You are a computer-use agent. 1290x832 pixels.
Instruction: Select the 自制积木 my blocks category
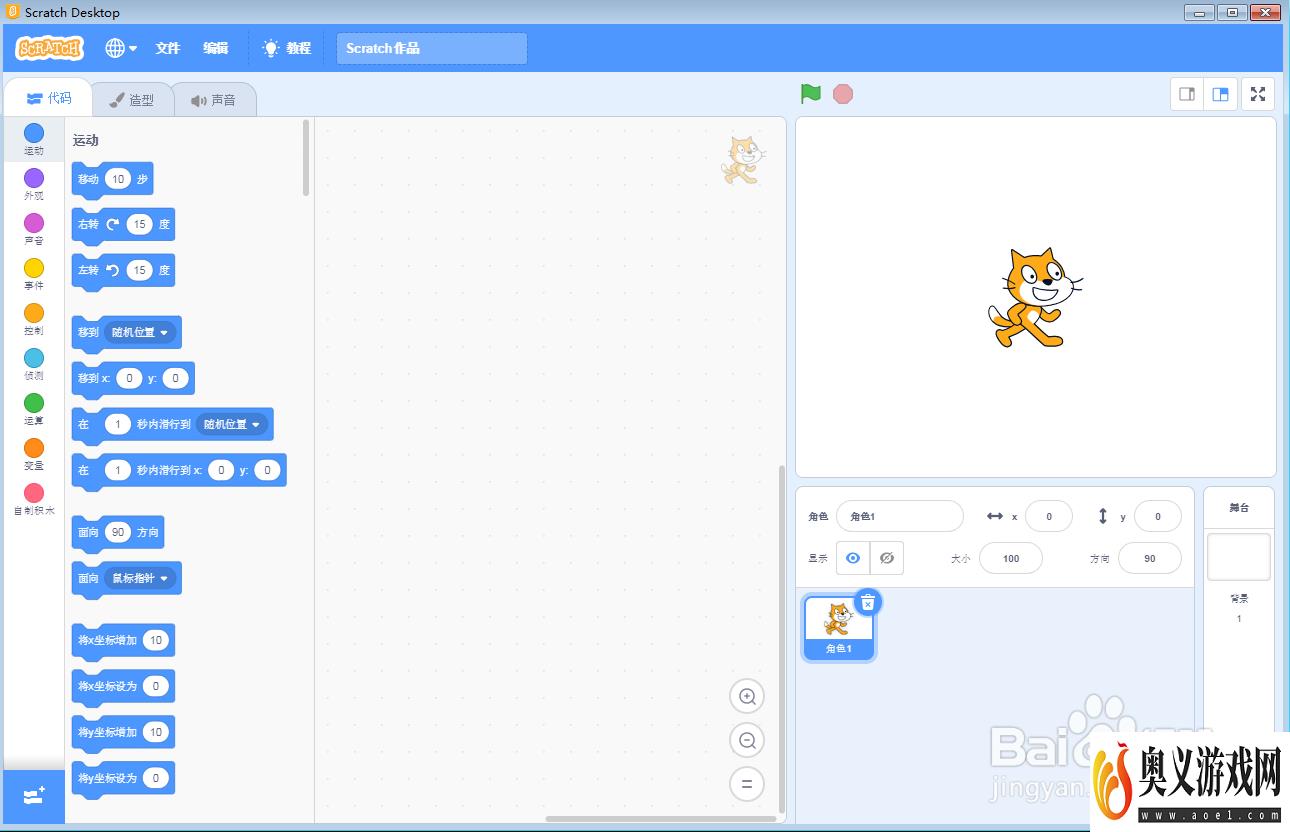pos(34,499)
